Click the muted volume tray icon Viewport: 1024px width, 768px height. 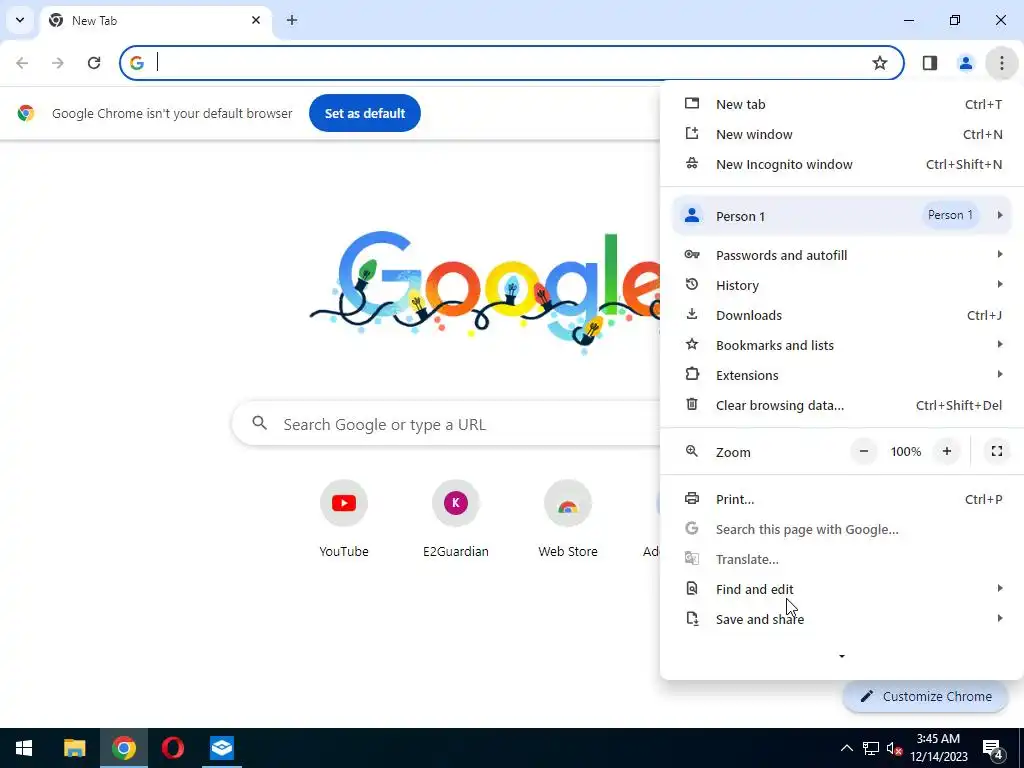click(x=894, y=748)
